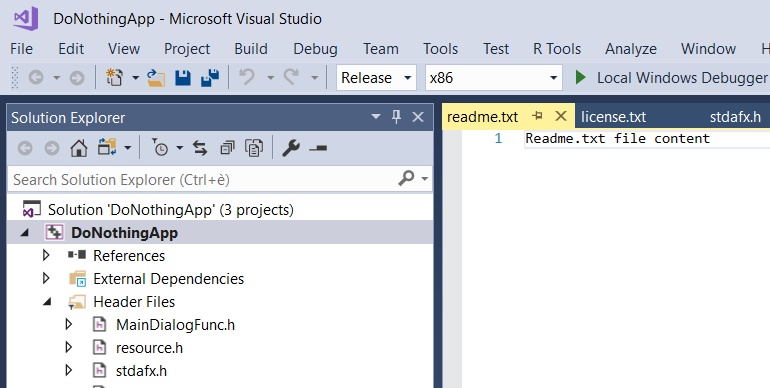The height and width of the screenshot is (388, 770).
Task: Open the Switch Views dropdown arrow
Action: 128,148
